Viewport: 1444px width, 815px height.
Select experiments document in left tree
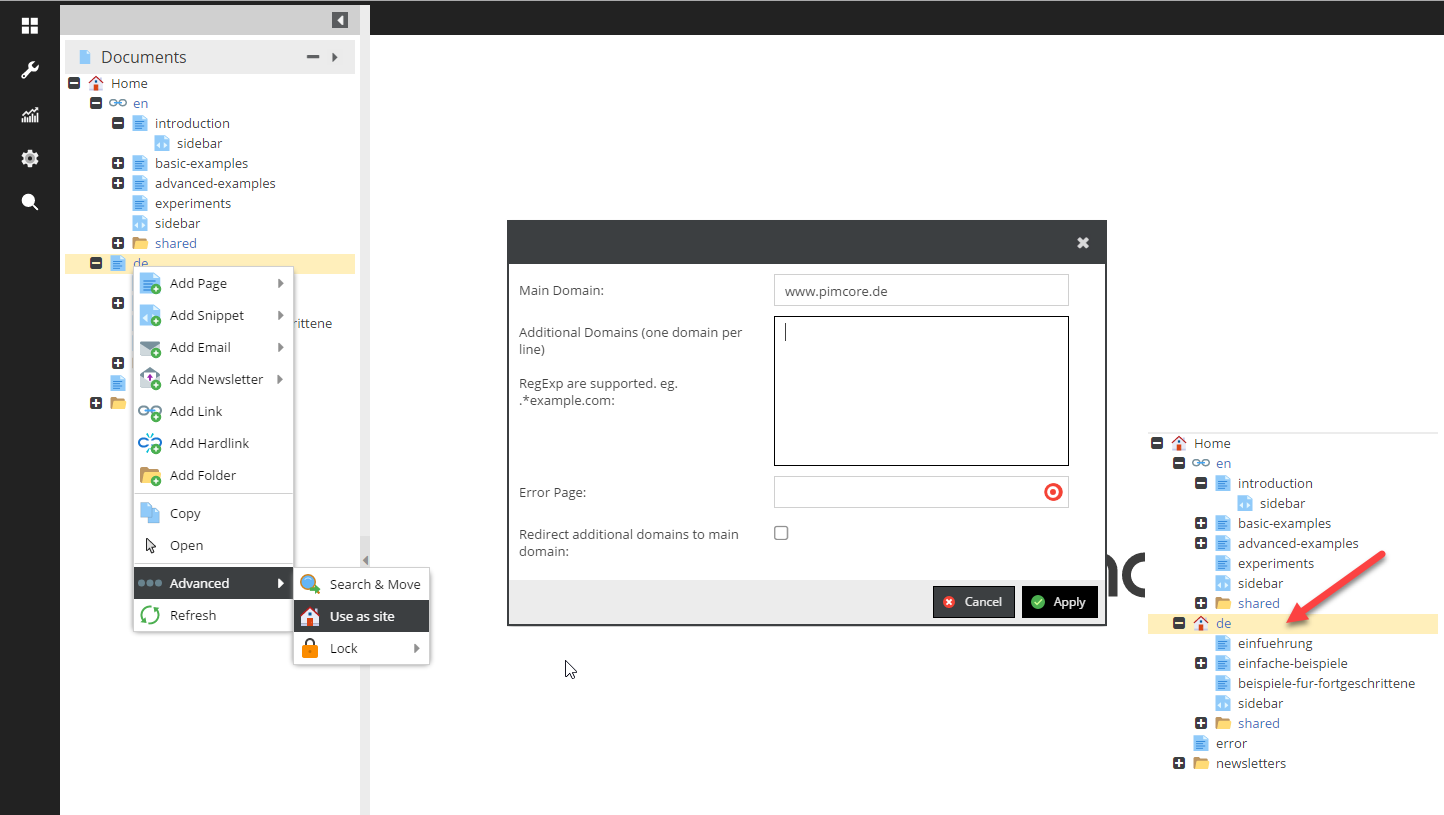click(192, 203)
